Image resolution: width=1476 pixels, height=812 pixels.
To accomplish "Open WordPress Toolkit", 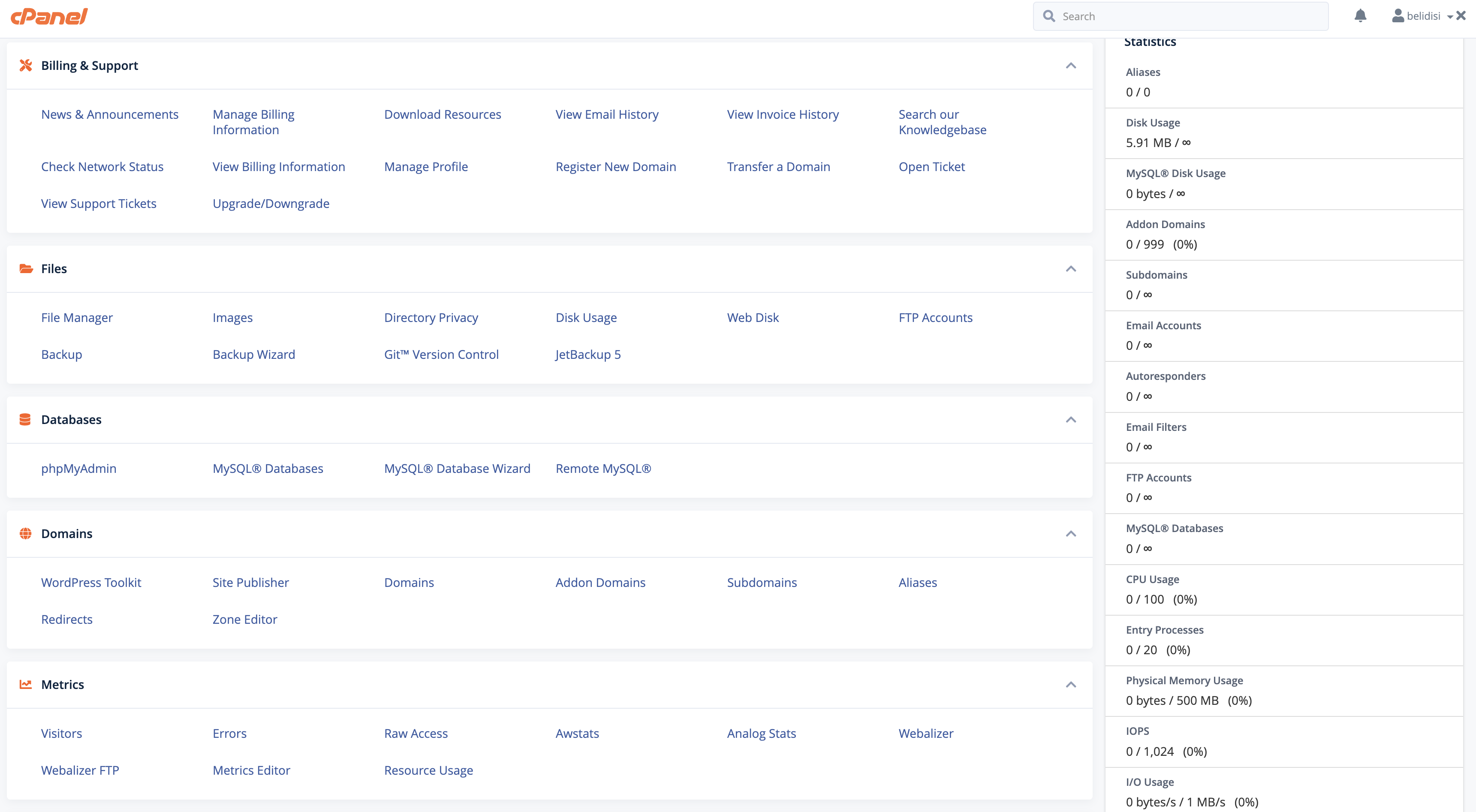I will pos(91,582).
